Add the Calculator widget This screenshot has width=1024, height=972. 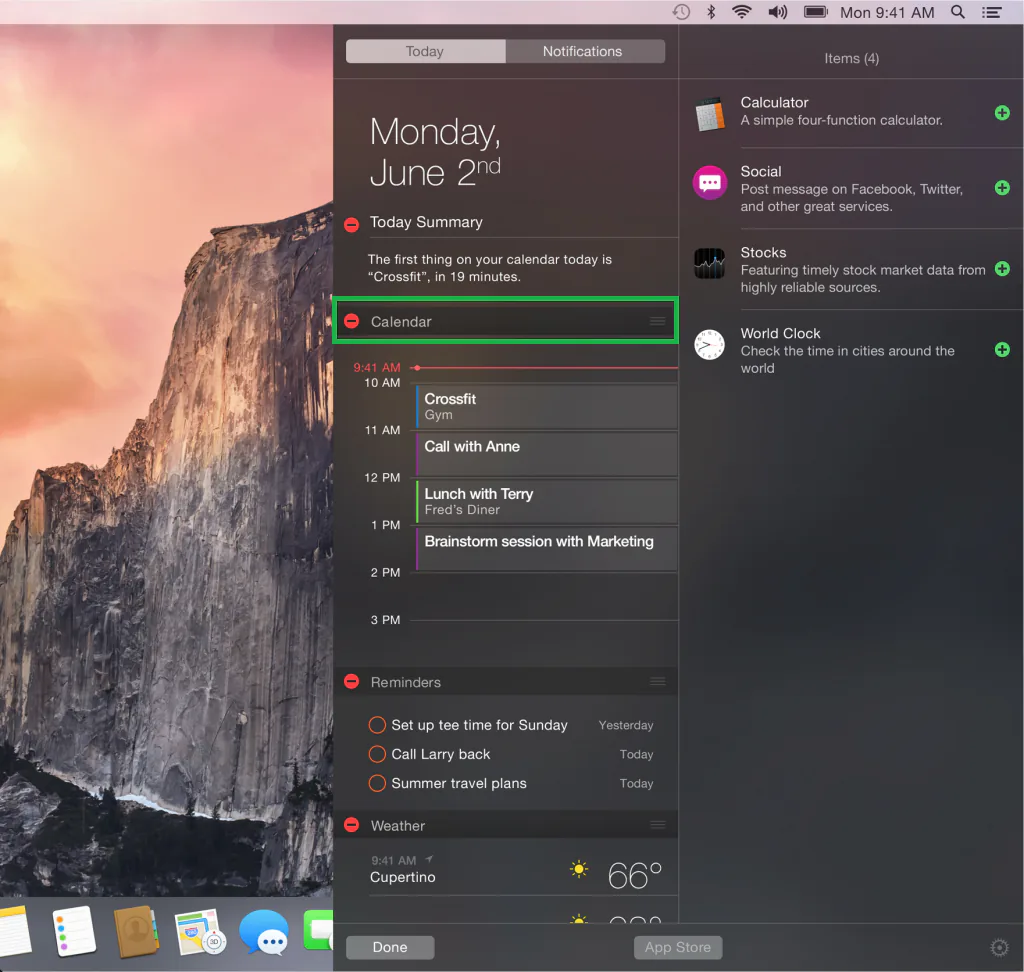tap(1002, 113)
